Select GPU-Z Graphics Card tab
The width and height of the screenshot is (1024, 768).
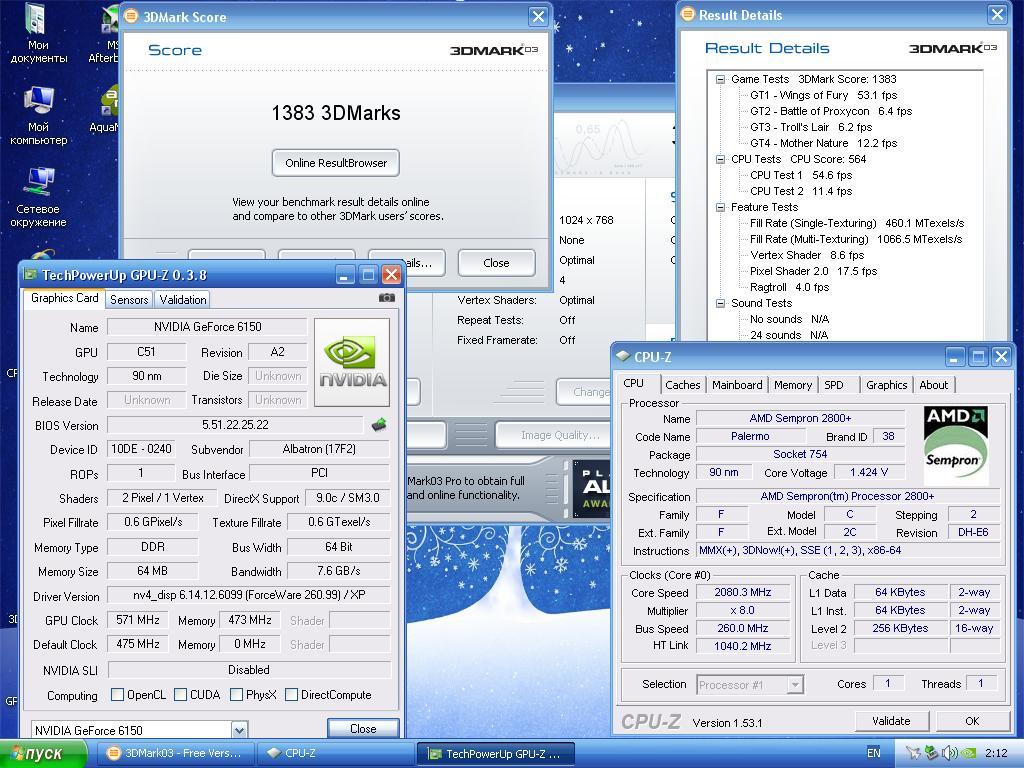pos(64,298)
